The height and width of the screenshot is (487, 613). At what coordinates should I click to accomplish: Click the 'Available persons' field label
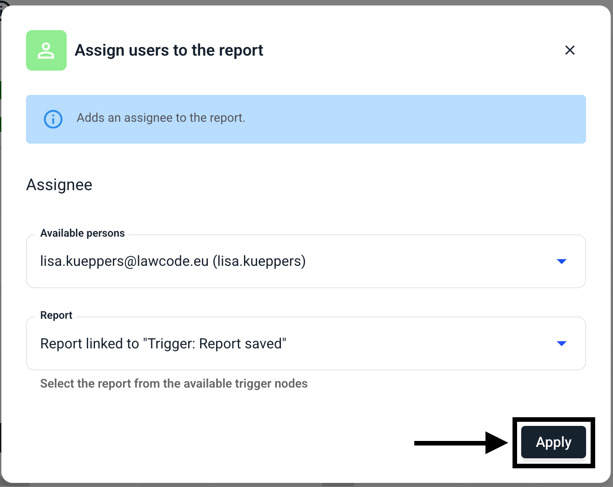[x=82, y=233]
